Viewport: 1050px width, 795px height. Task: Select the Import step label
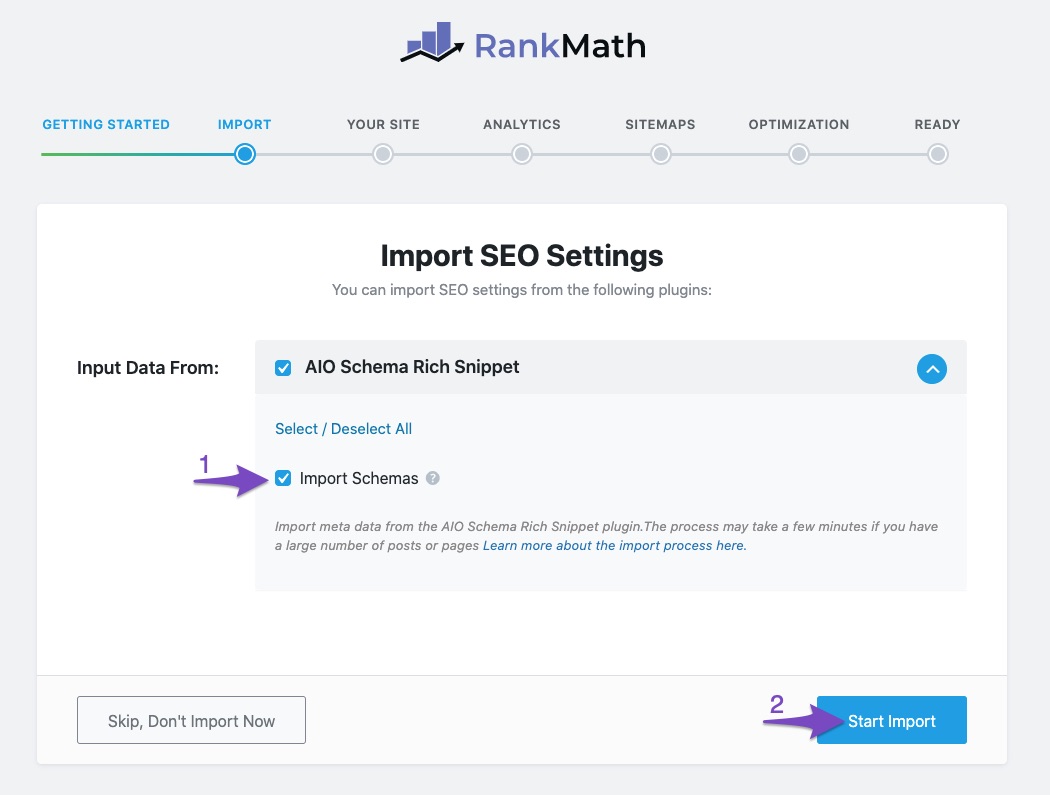click(x=244, y=125)
